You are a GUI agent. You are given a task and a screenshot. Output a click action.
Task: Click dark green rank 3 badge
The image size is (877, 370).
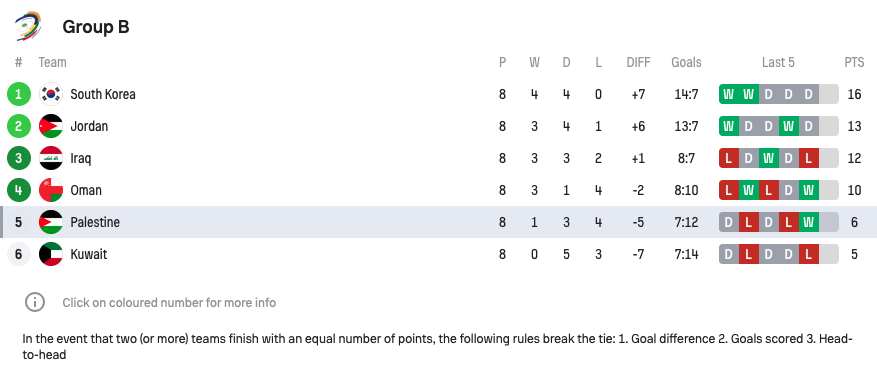pyautogui.click(x=18, y=158)
